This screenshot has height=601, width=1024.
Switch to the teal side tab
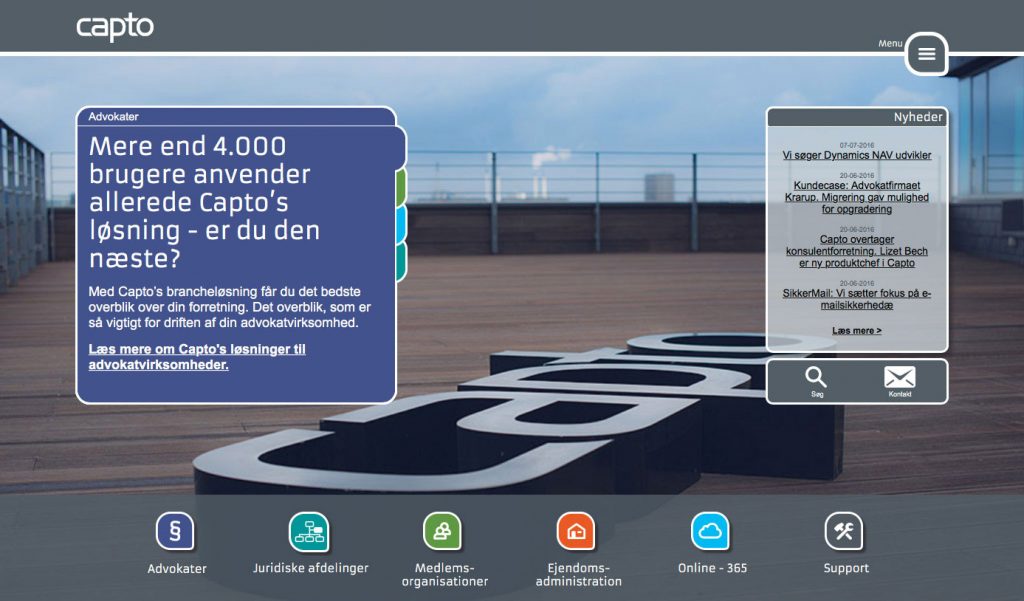tap(402, 261)
